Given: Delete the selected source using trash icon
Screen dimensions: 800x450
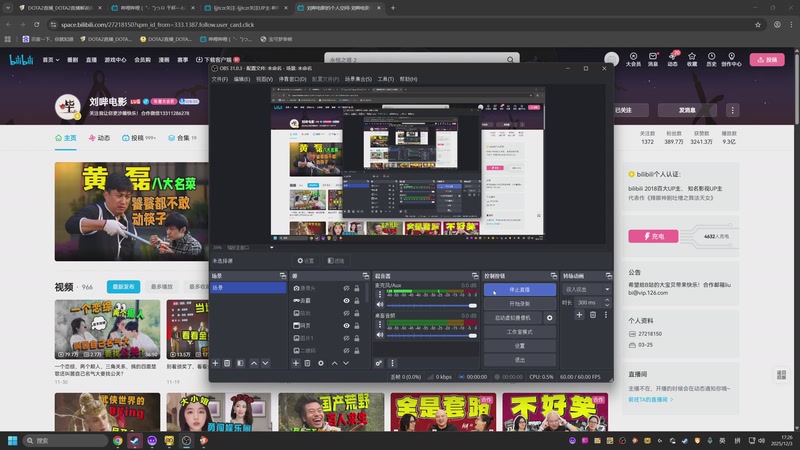Looking at the screenshot, I should click(307, 363).
